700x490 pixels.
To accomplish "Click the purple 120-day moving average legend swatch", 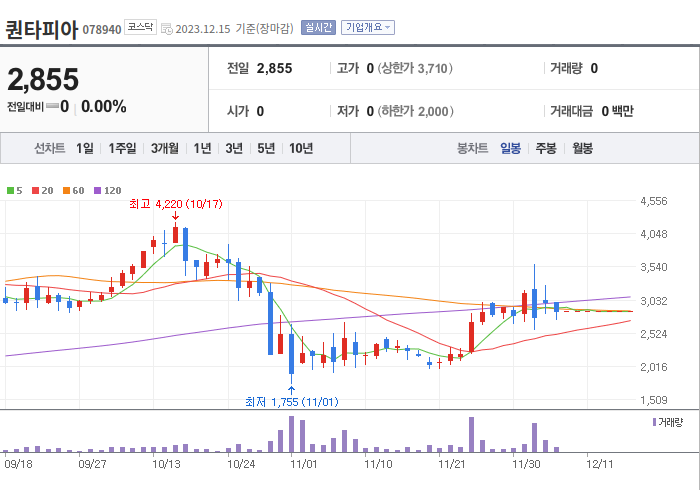I will pos(97,191).
